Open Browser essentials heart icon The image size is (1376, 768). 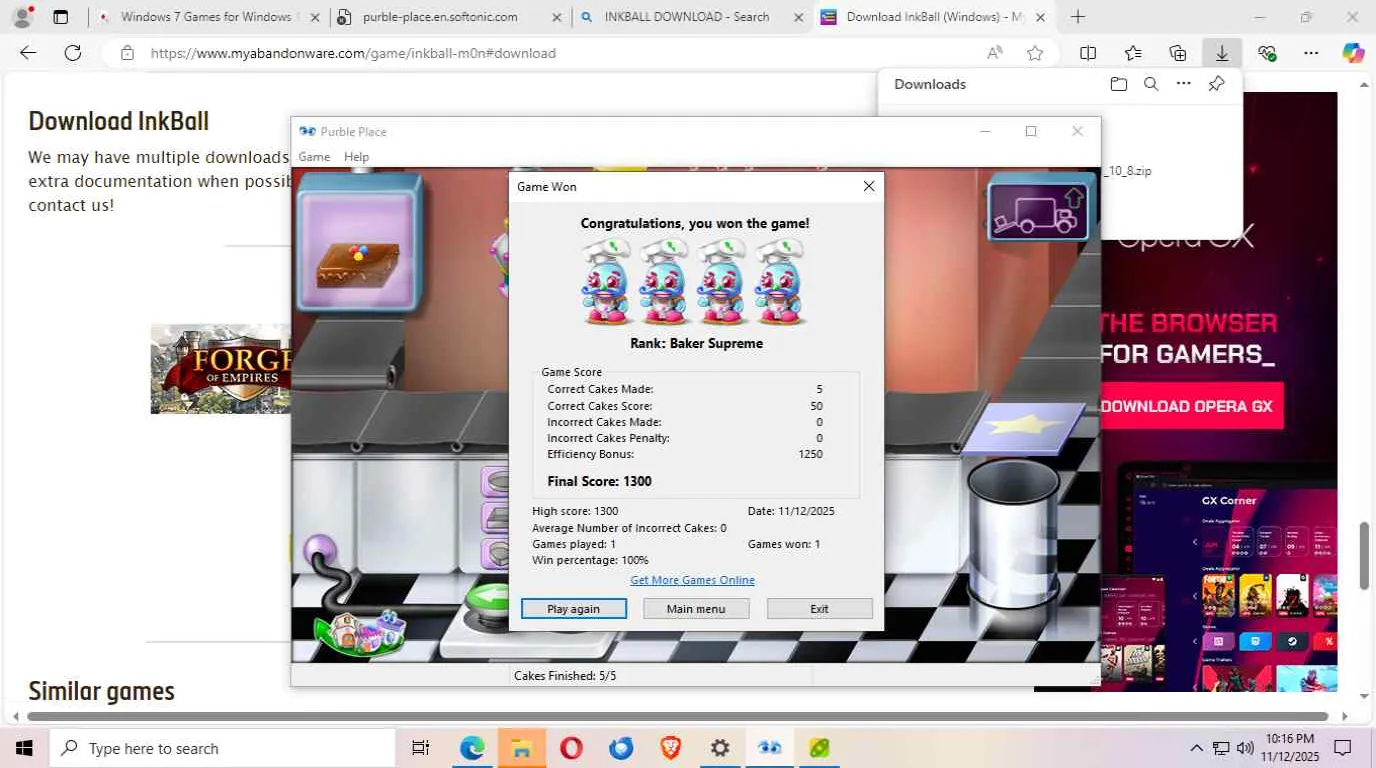click(1267, 53)
